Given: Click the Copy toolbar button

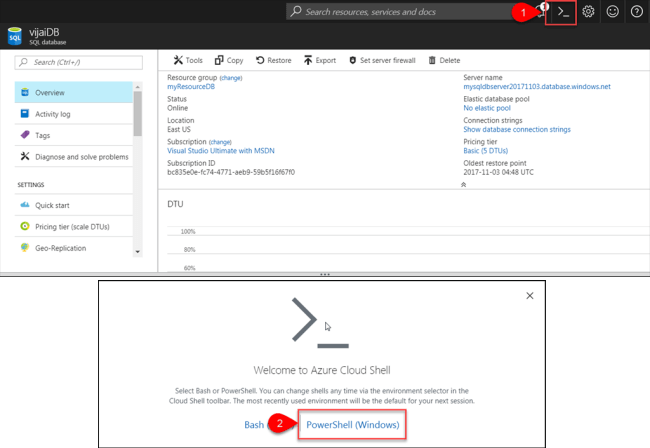Looking at the screenshot, I should coord(229,61).
